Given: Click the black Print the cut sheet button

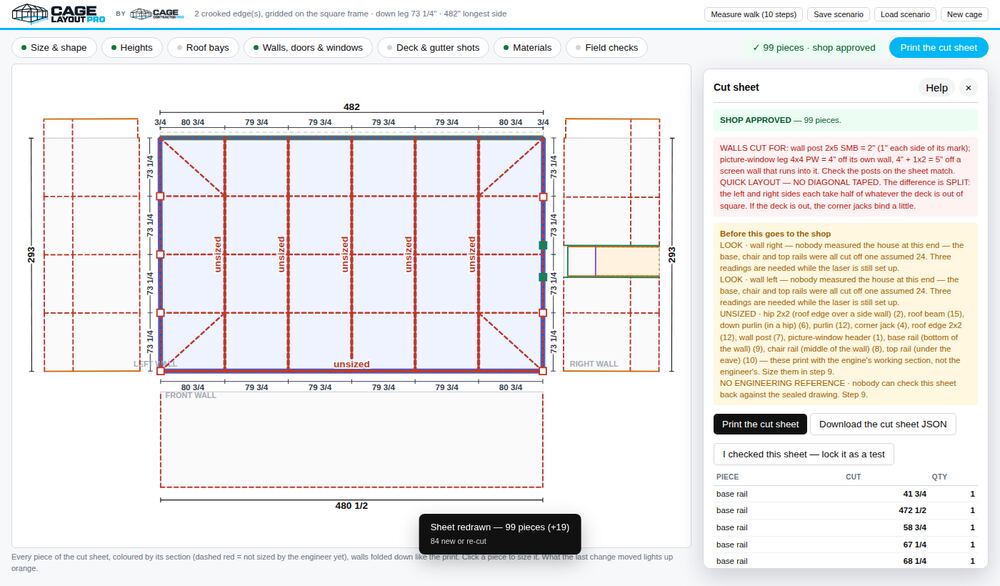Looking at the screenshot, I should pos(760,424).
